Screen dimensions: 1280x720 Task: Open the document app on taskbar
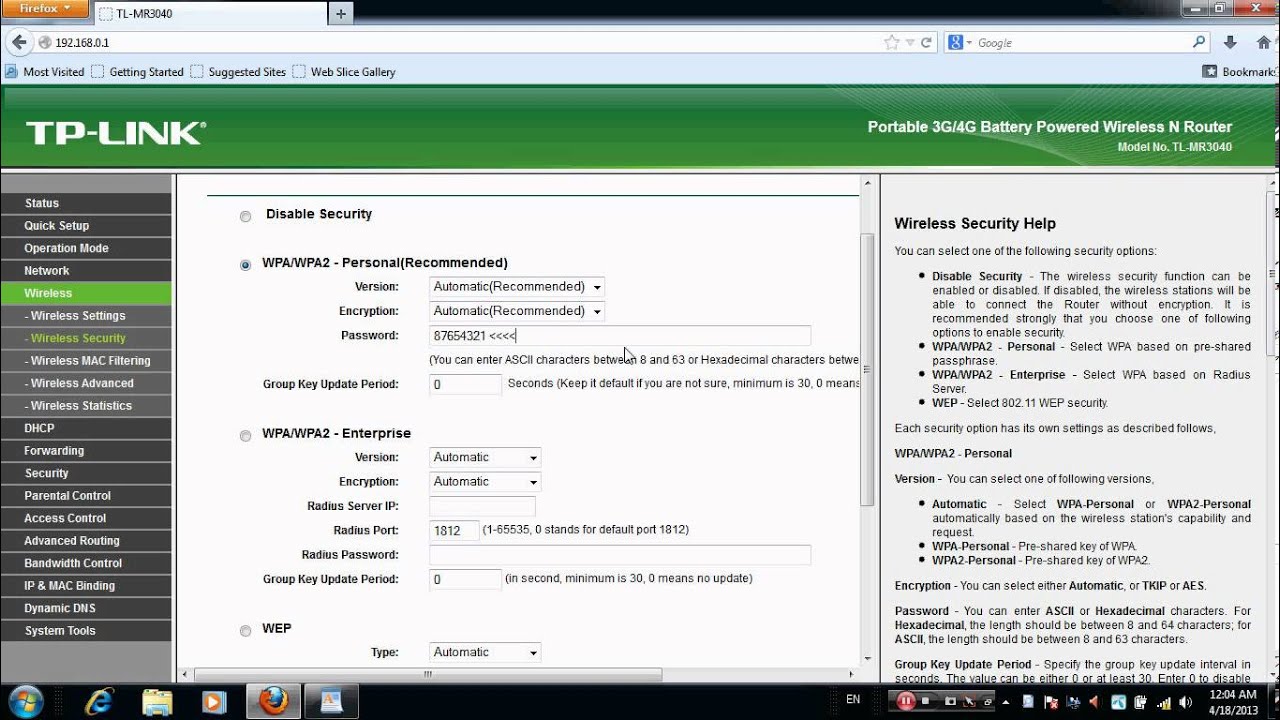(x=329, y=701)
